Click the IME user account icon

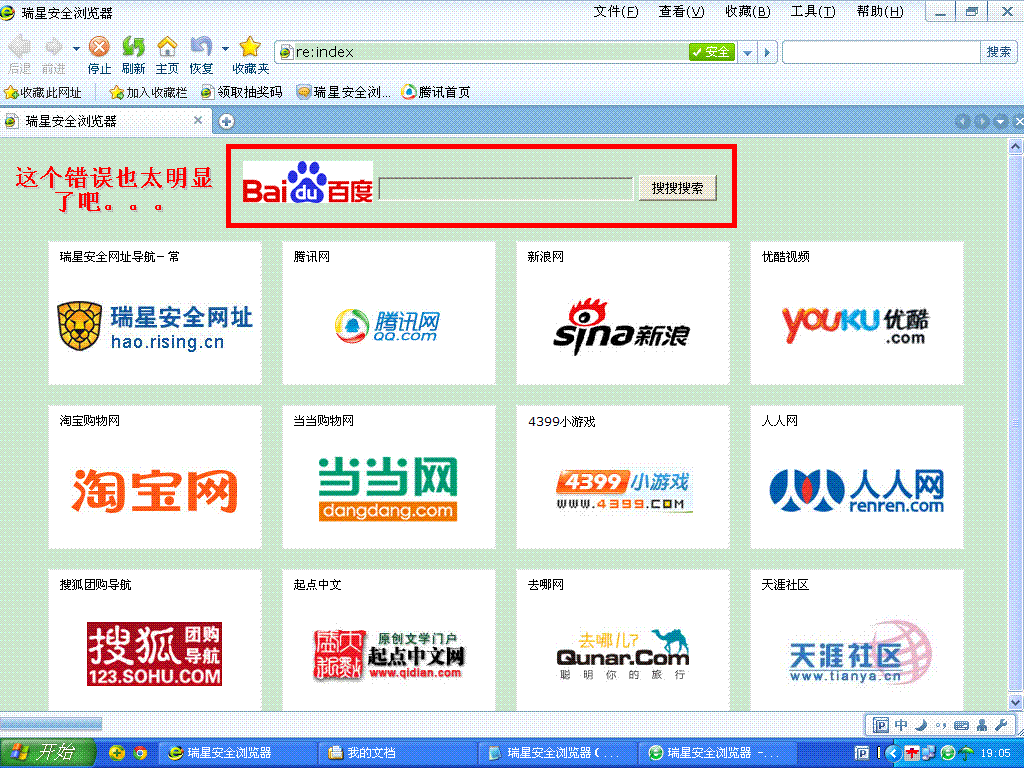pyautogui.click(x=982, y=725)
